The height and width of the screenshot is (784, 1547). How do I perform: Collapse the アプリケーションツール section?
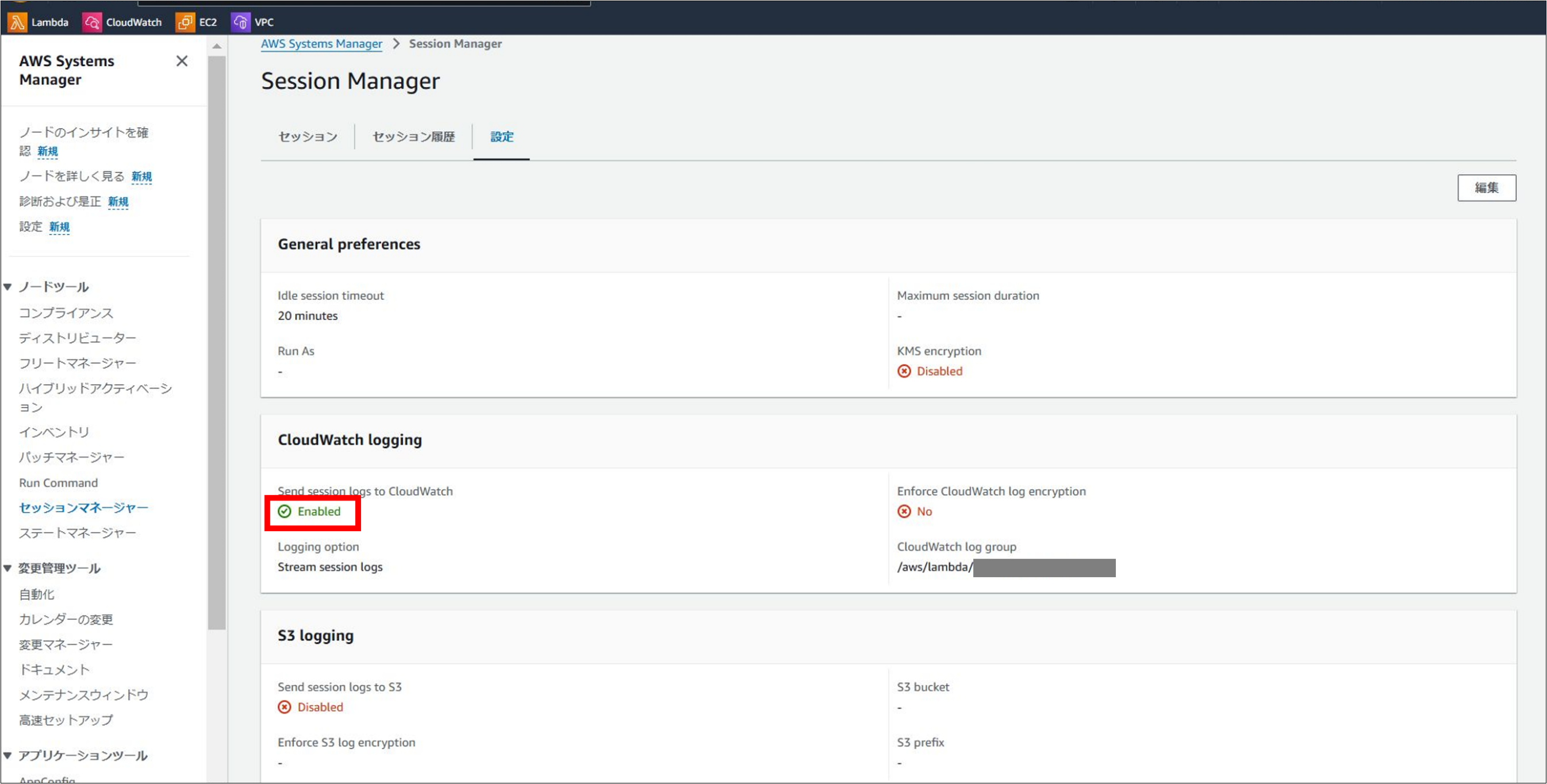8,756
